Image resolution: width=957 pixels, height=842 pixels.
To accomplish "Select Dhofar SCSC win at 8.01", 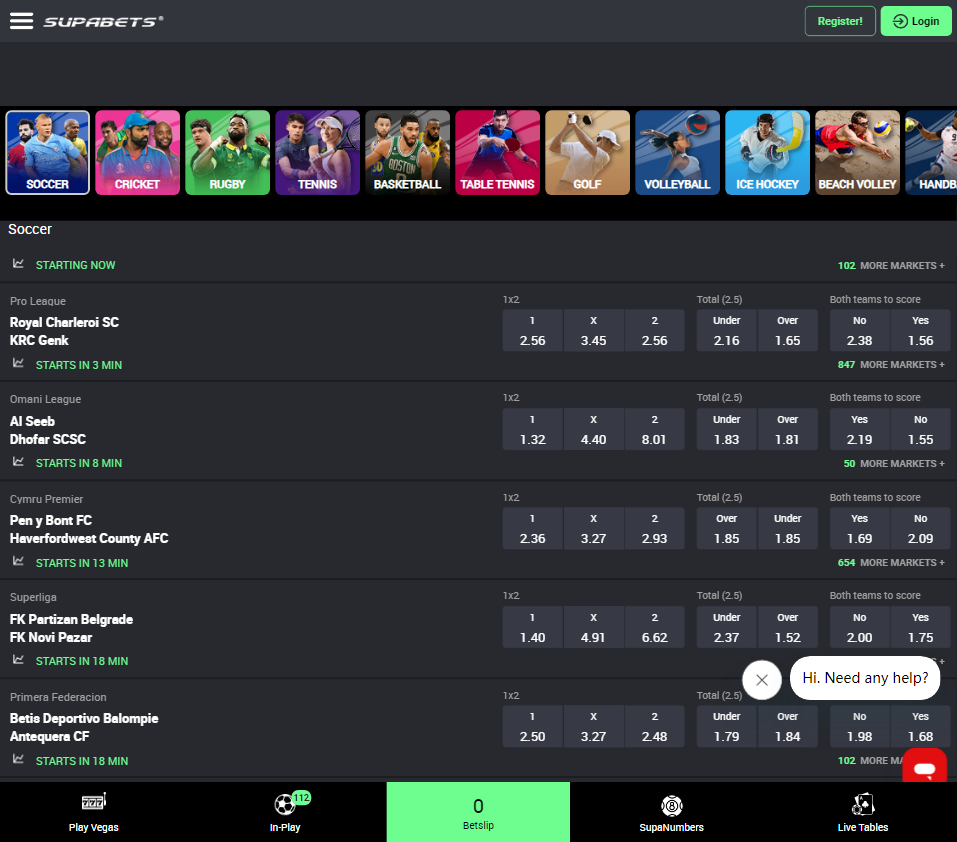I will pos(654,430).
